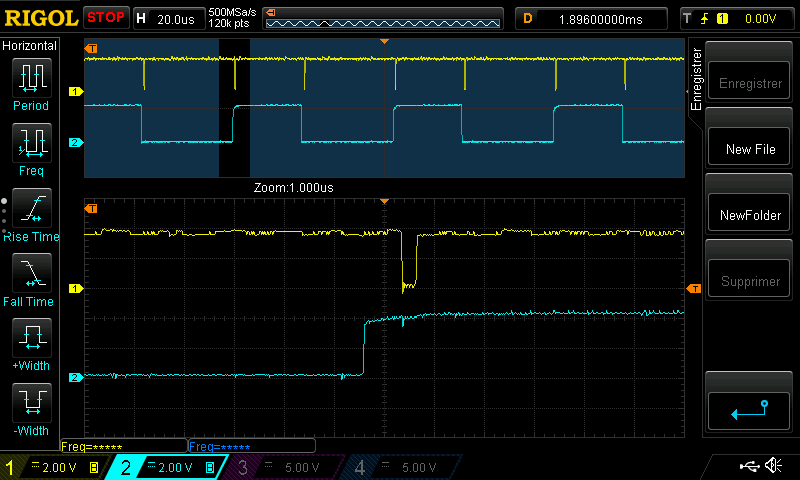
Task: Click the speaker sound icon
Action: pyautogui.click(x=773, y=466)
